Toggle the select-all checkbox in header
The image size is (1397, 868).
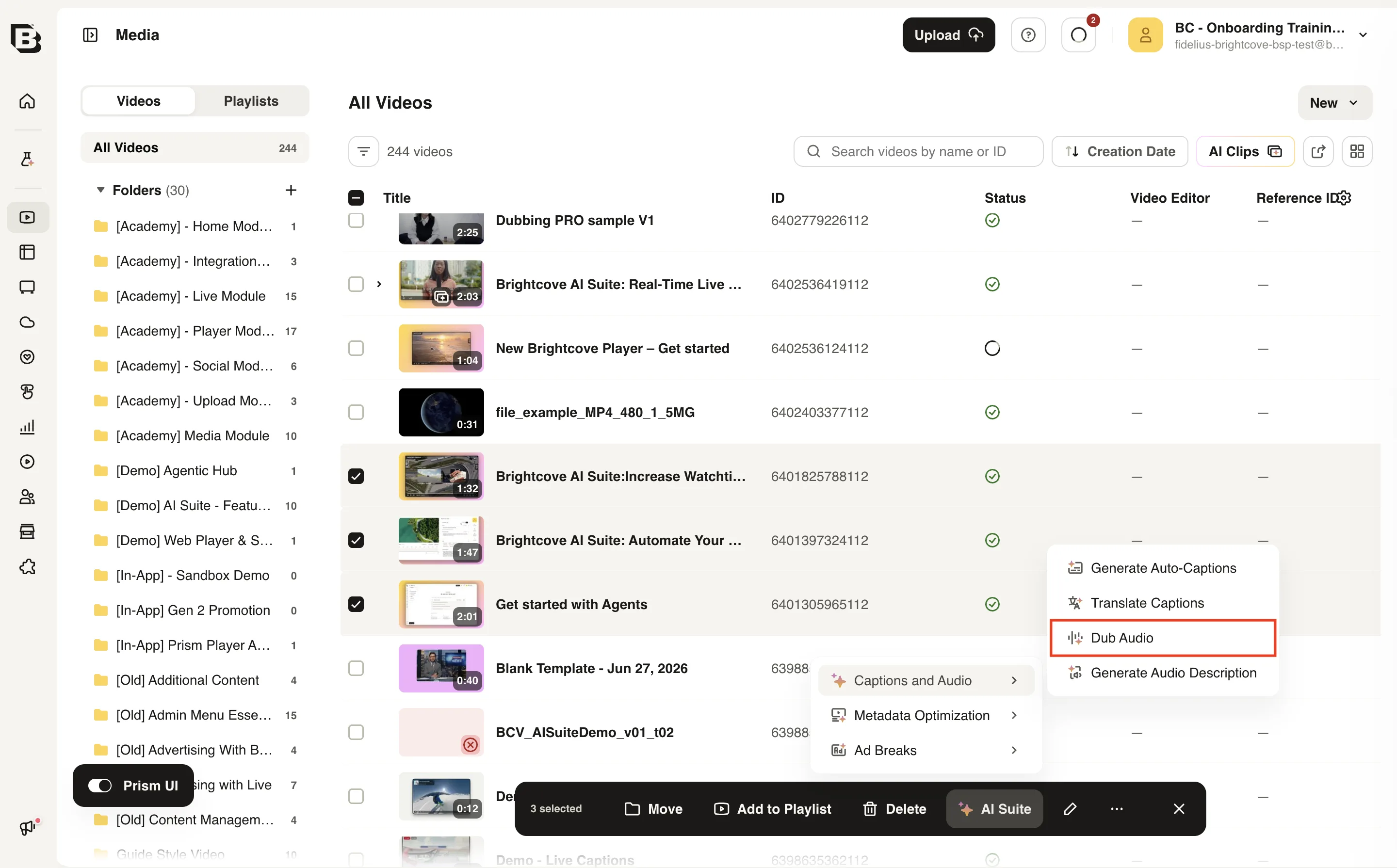[356, 198]
